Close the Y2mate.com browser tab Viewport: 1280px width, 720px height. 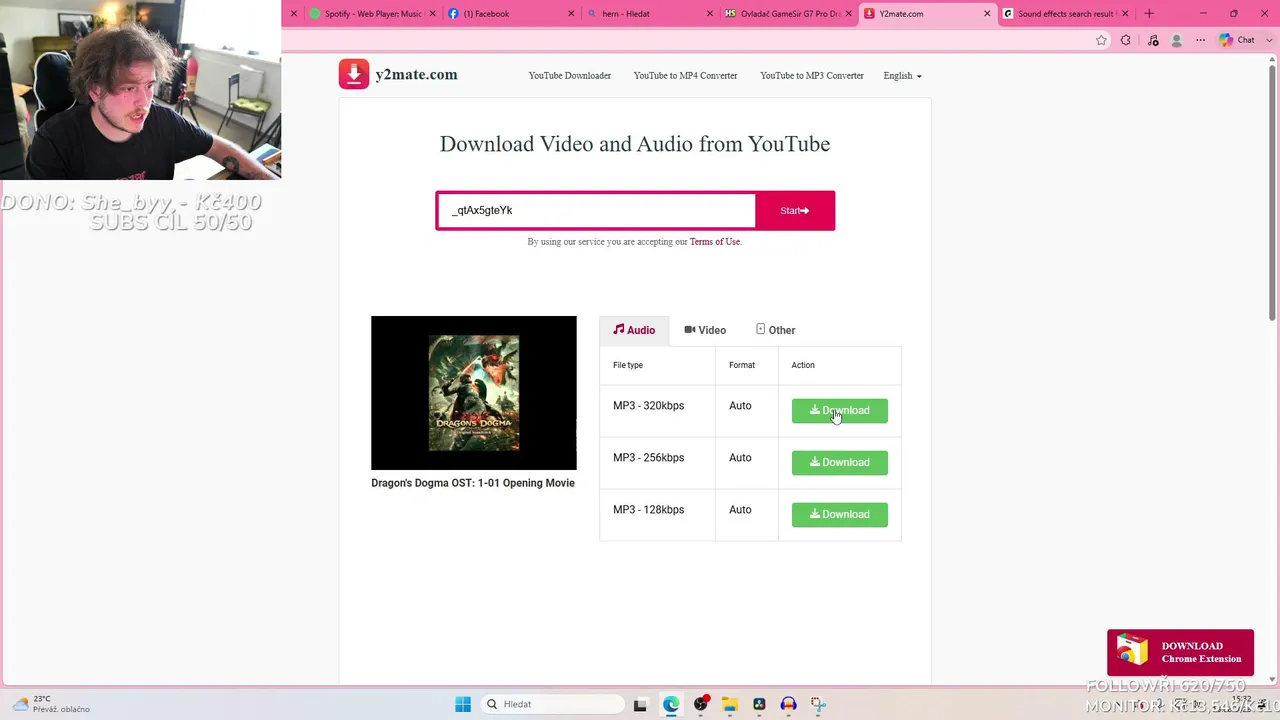click(987, 14)
